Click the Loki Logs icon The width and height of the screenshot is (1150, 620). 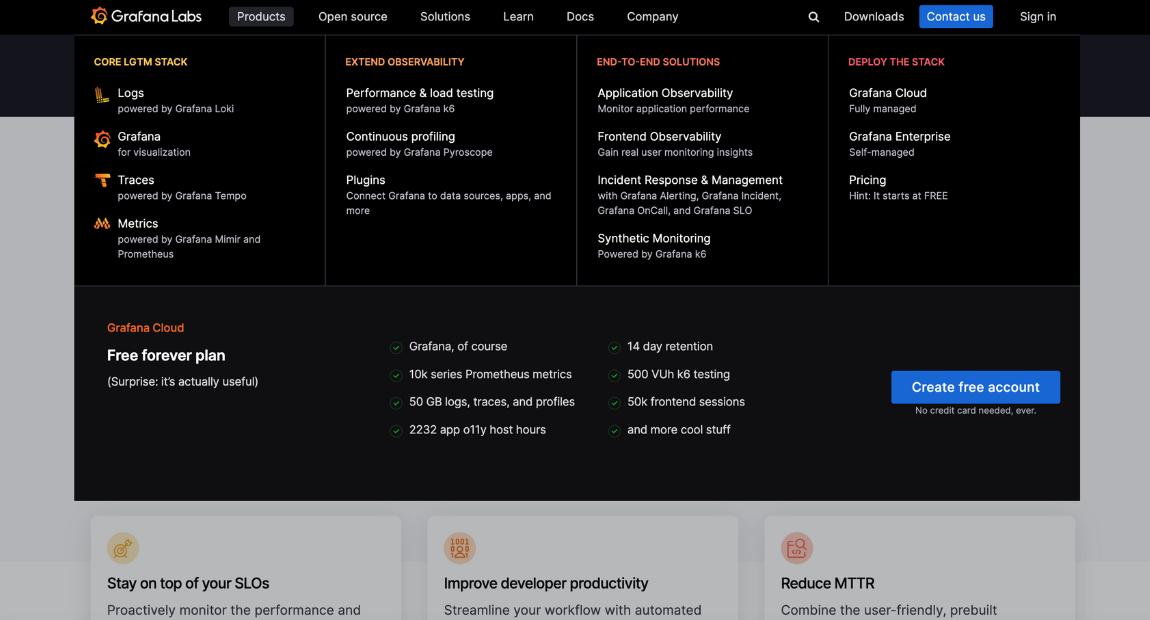pos(102,95)
